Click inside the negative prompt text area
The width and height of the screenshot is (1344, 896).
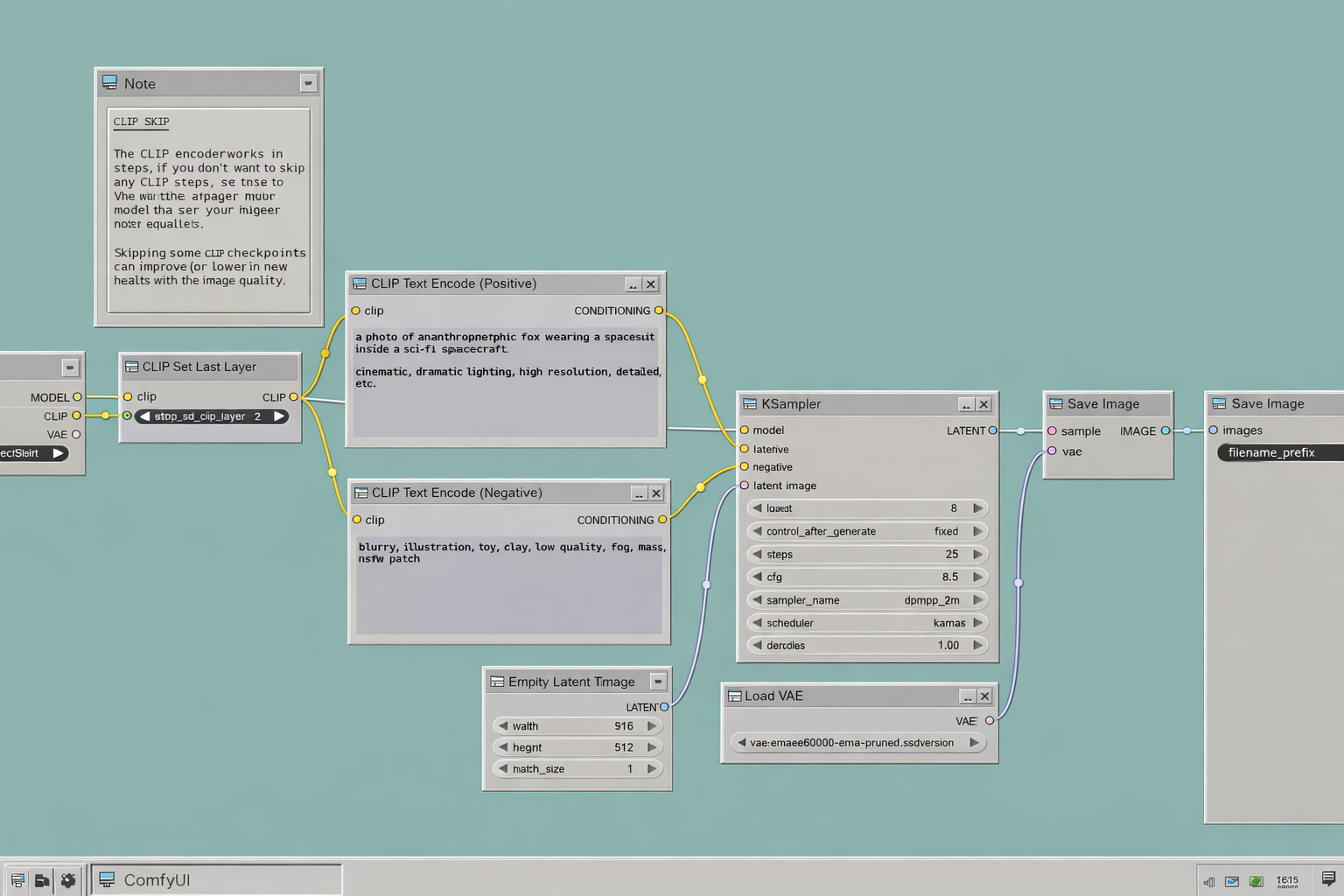[x=508, y=584]
